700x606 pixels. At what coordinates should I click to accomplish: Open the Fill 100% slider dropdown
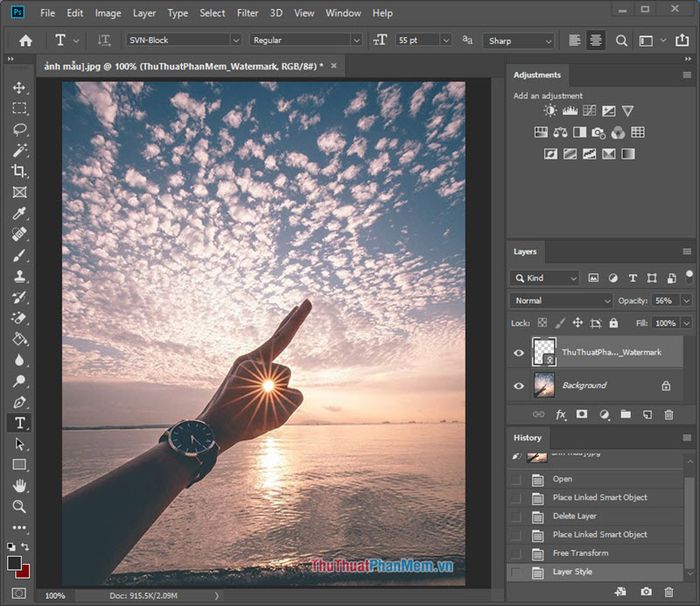pyautogui.click(x=686, y=323)
